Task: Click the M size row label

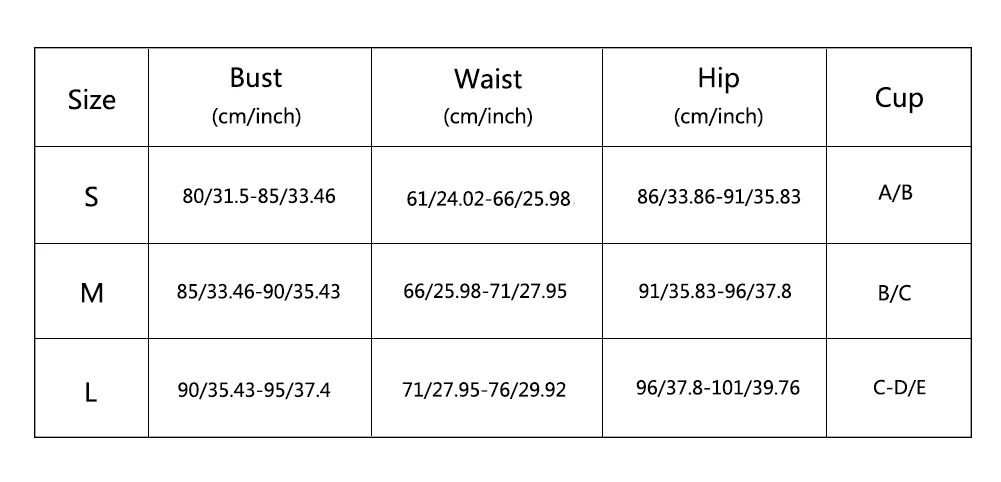Action: pyautogui.click(x=91, y=293)
